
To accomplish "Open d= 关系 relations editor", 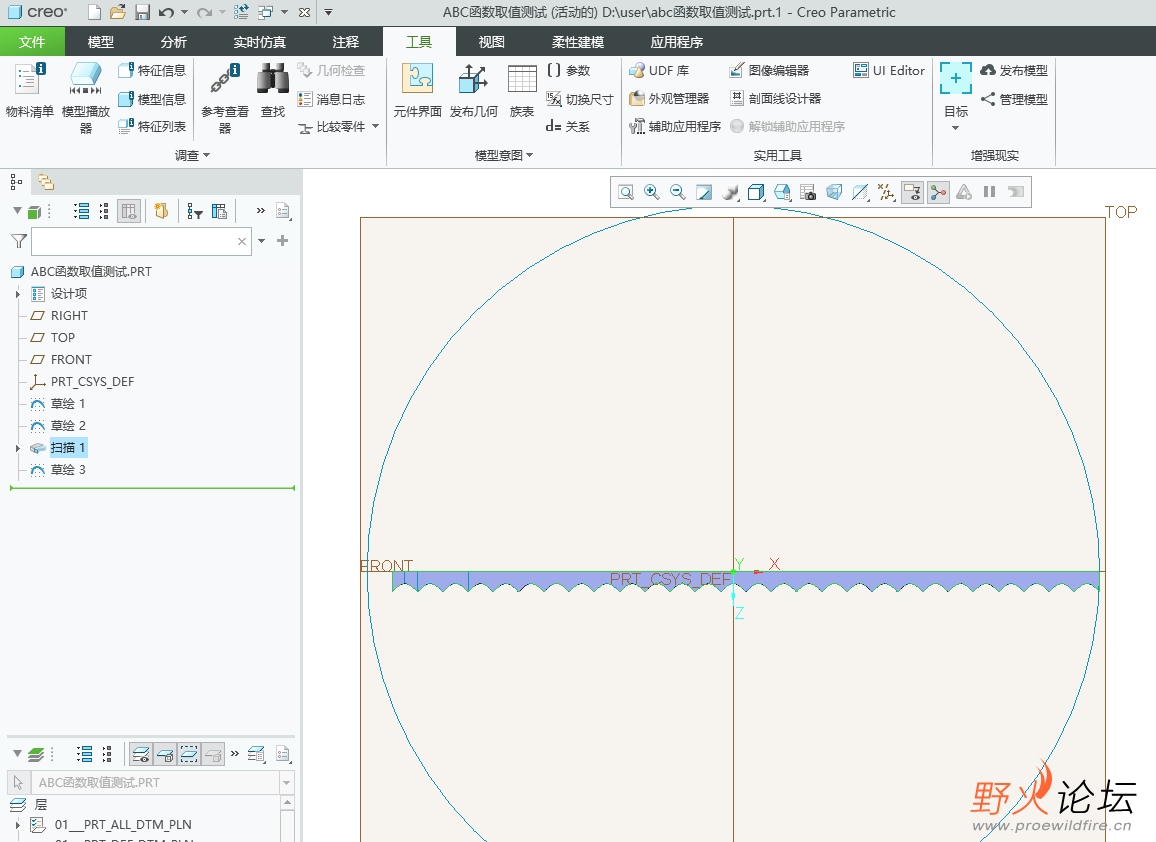I will [568, 126].
